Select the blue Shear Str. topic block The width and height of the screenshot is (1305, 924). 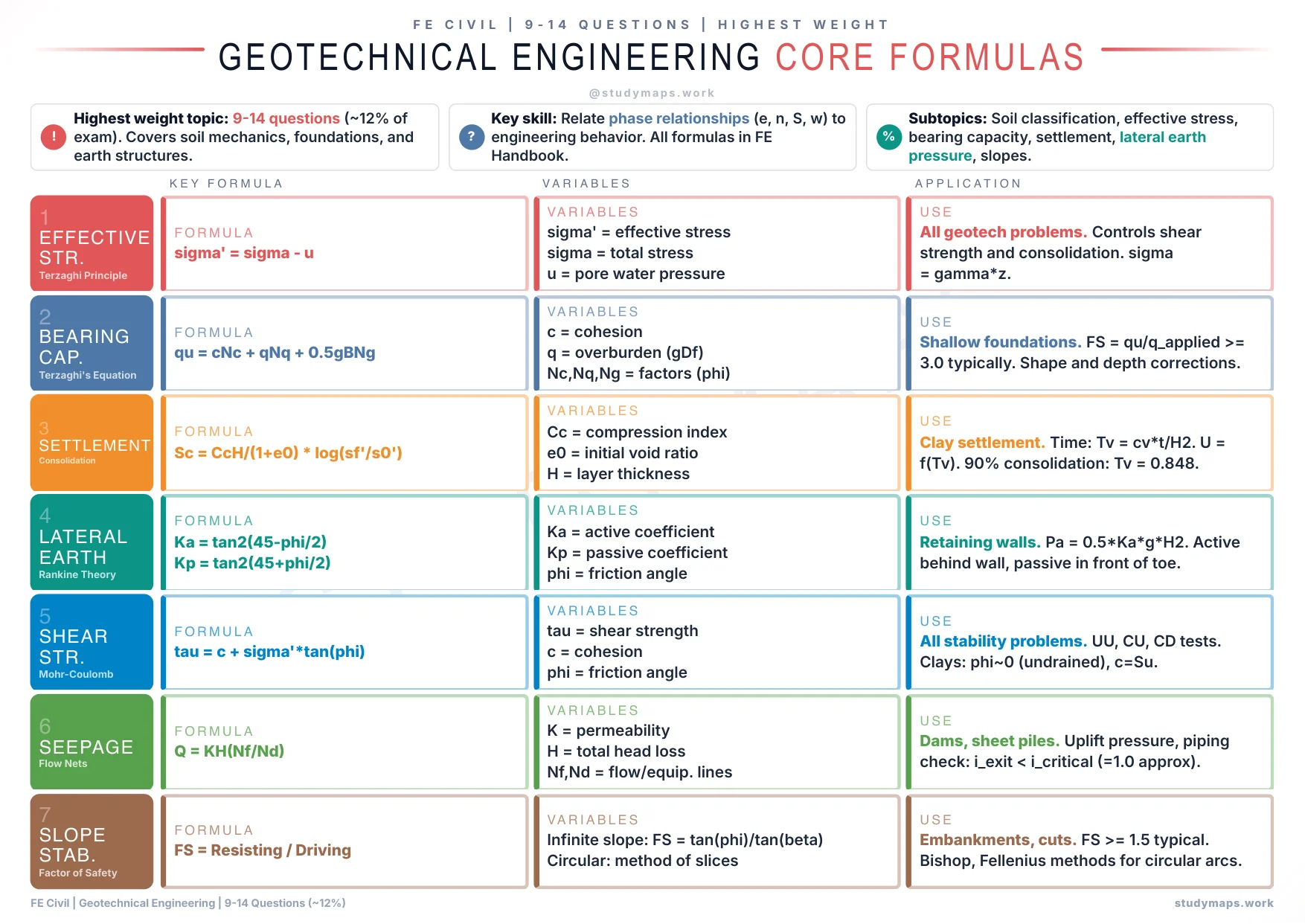pyautogui.click(x=92, y=642)
